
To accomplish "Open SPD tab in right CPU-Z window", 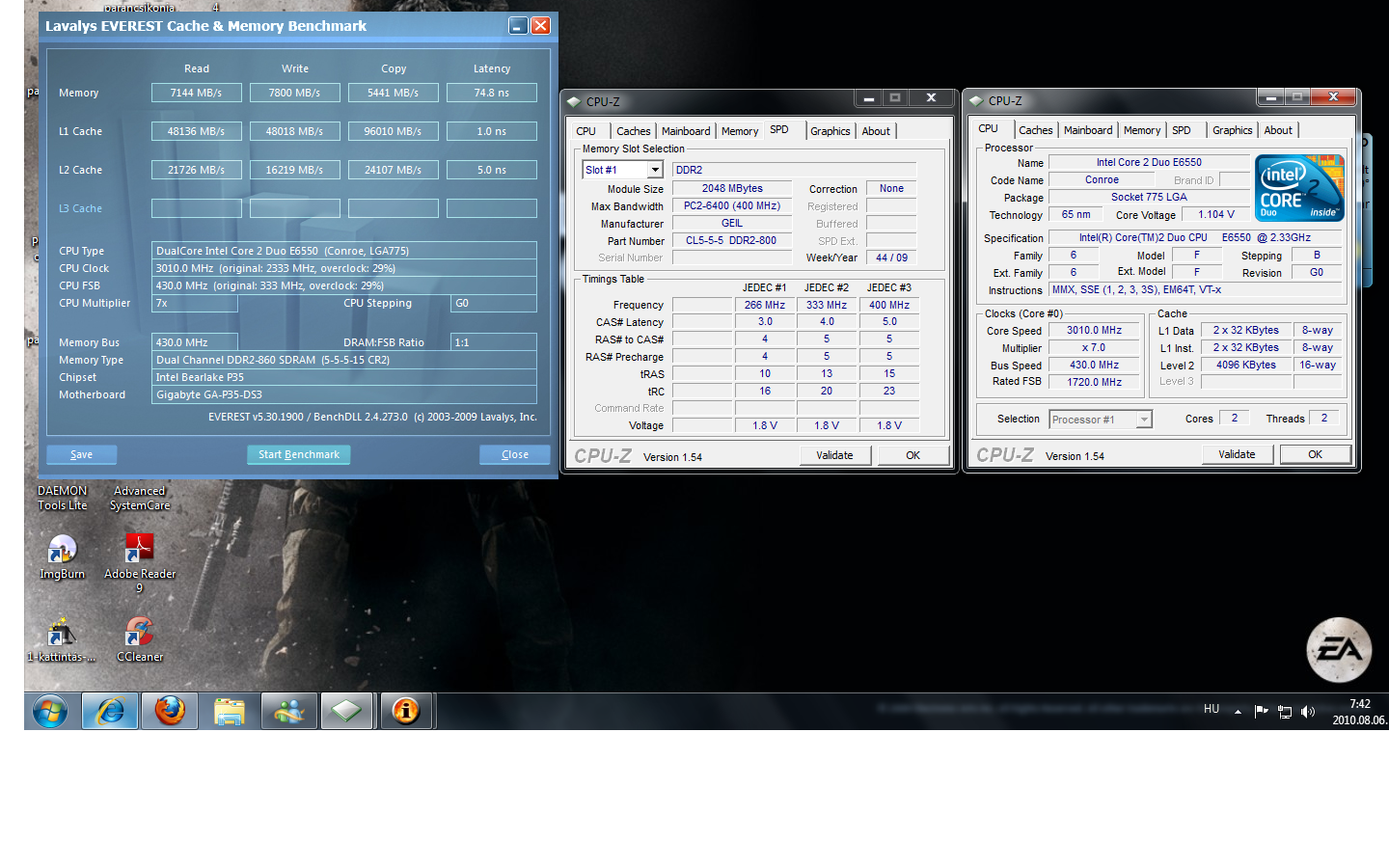I will (1182, 130).
